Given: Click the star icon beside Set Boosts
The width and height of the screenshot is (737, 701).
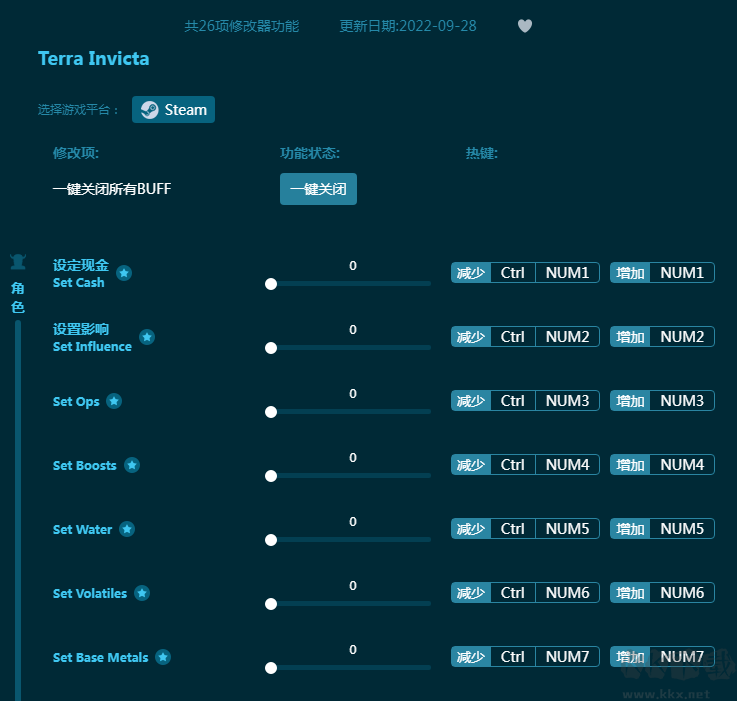Looking at the screenshot, I should 132,465.
